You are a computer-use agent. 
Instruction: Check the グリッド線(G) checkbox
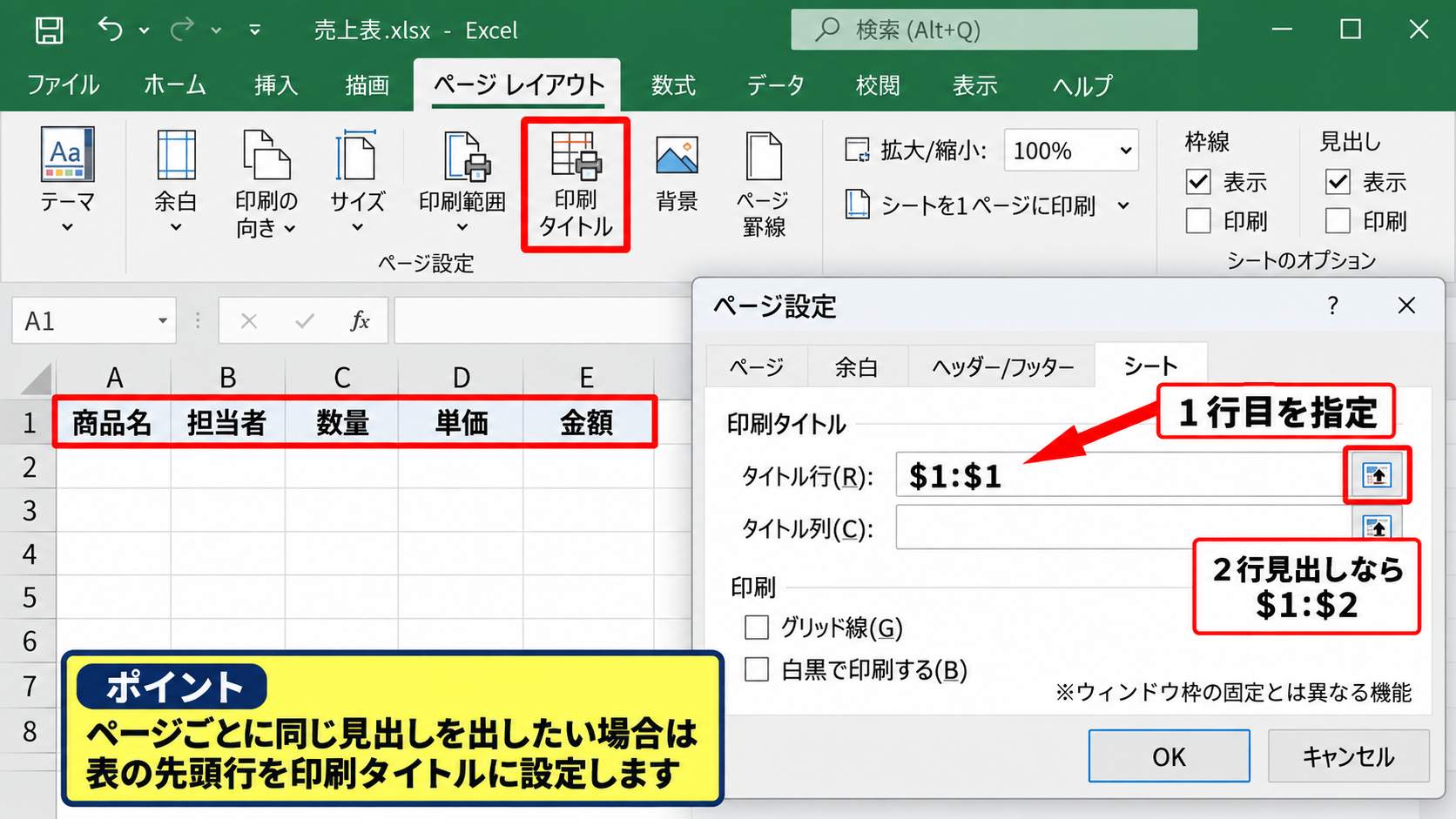click(757, 627)
